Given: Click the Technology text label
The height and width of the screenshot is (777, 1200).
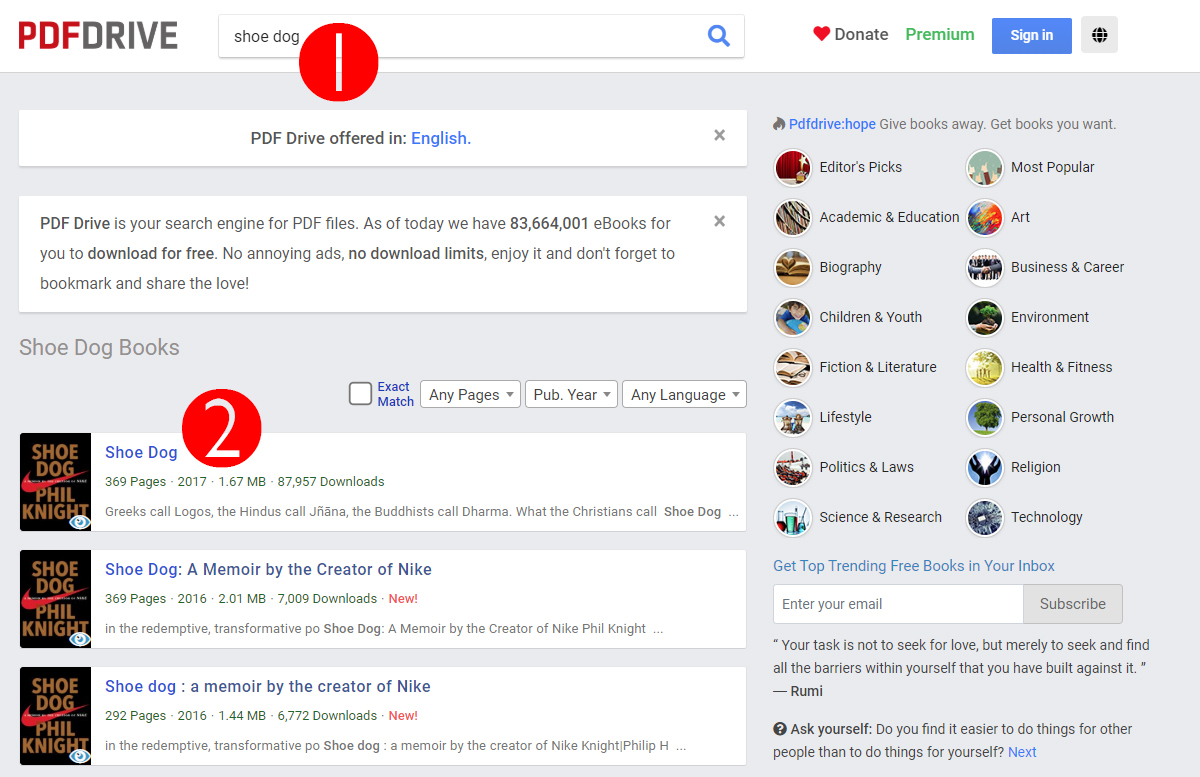Looking at the screenshot, I should tap(1047, 517).
